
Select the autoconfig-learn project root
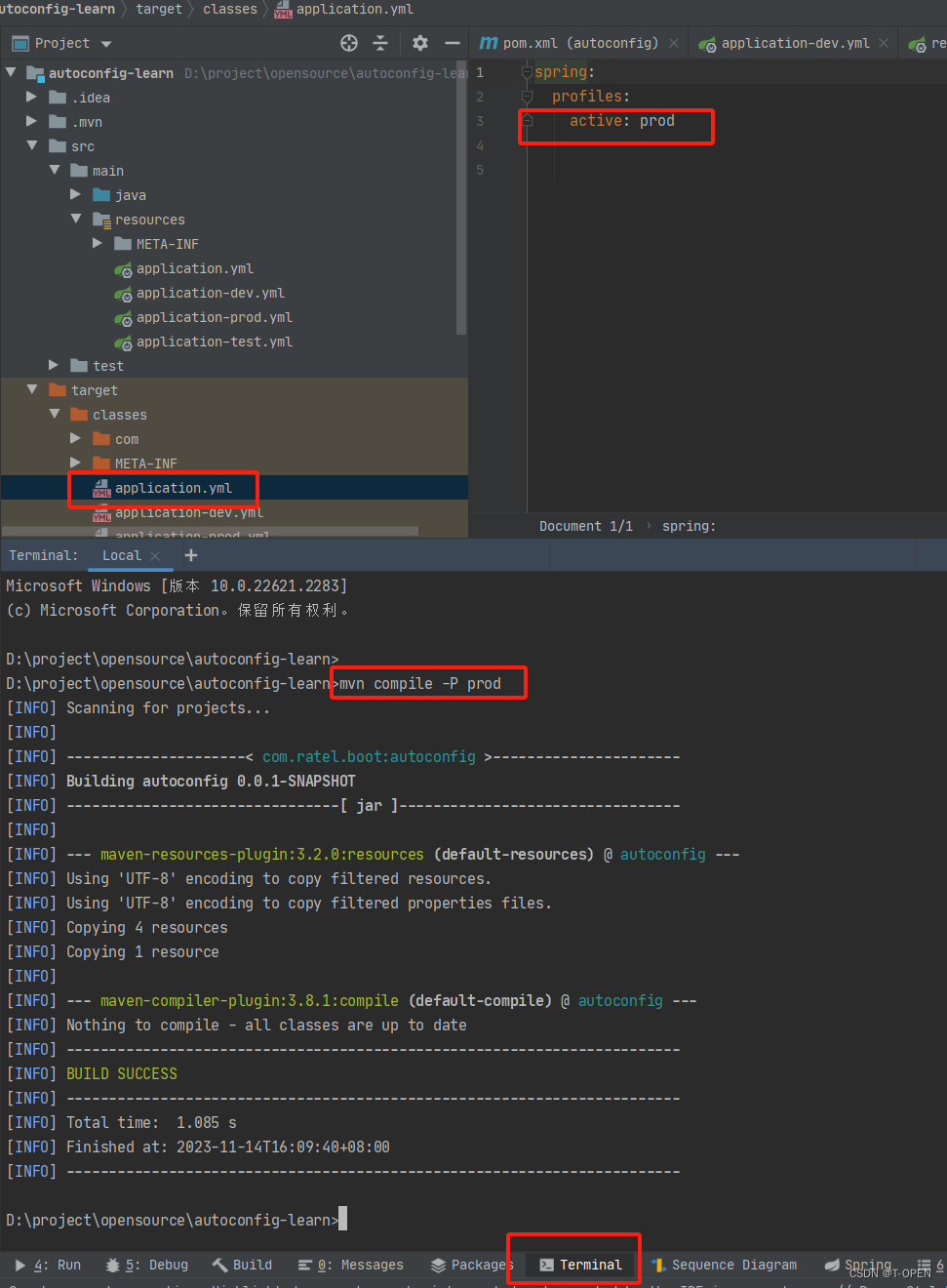pos(110,73)
